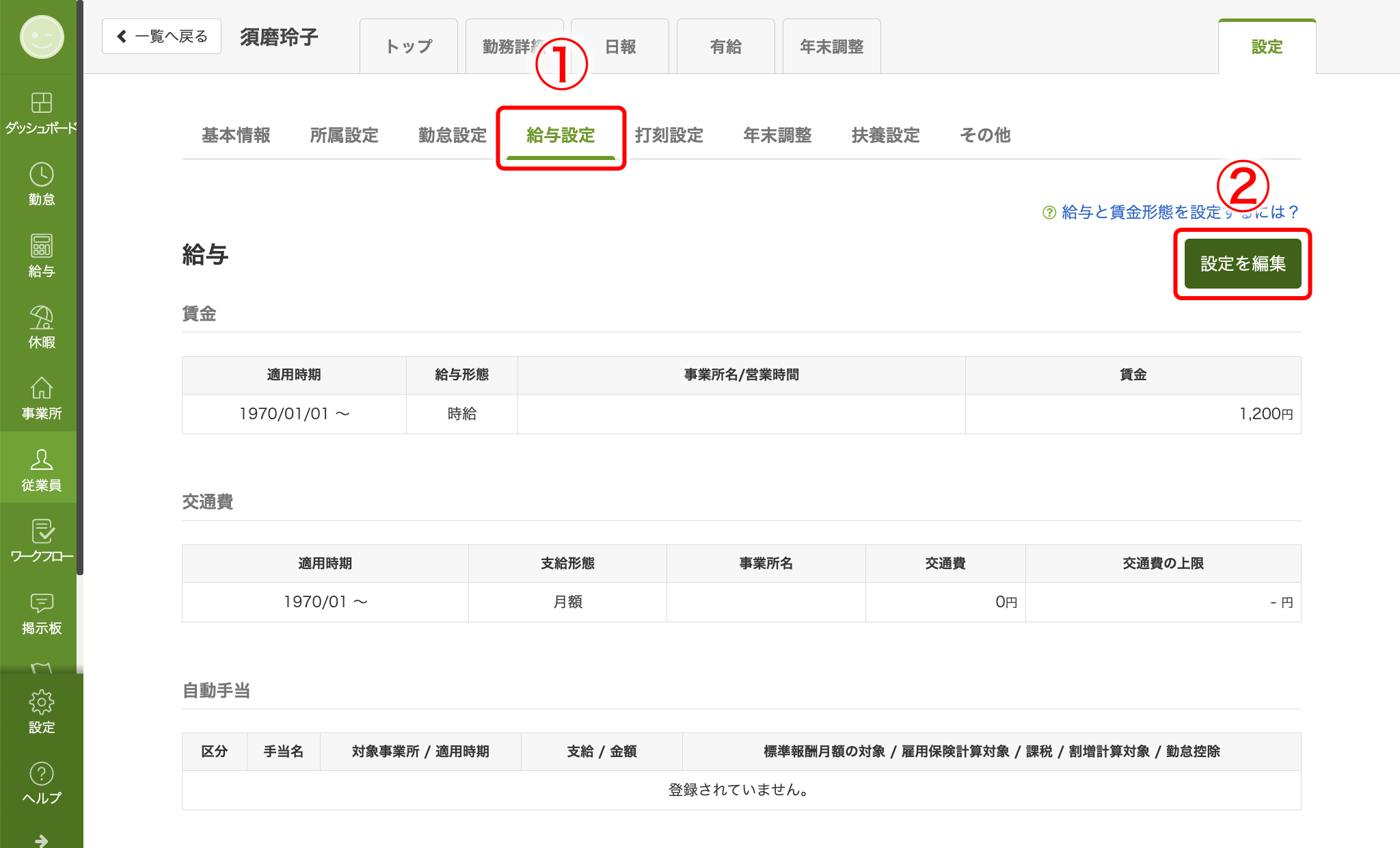Image resolution: width=1400 pixels, height=848 pixels.
Task: Open the 扶養設定 tab
Action: [885, 135]
